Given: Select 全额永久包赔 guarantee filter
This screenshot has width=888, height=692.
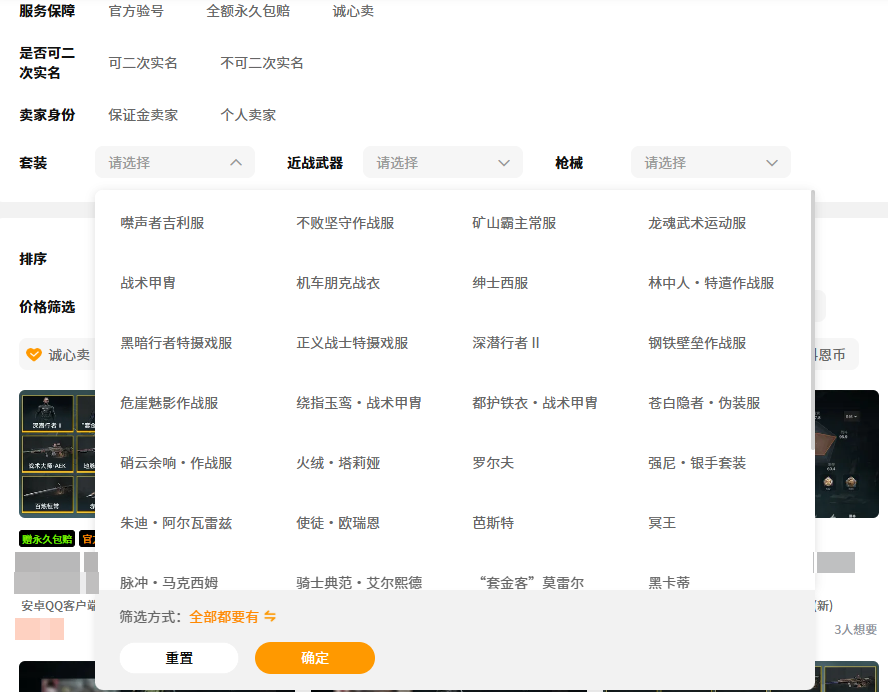Looking at the screenshot, I should 248,11.
